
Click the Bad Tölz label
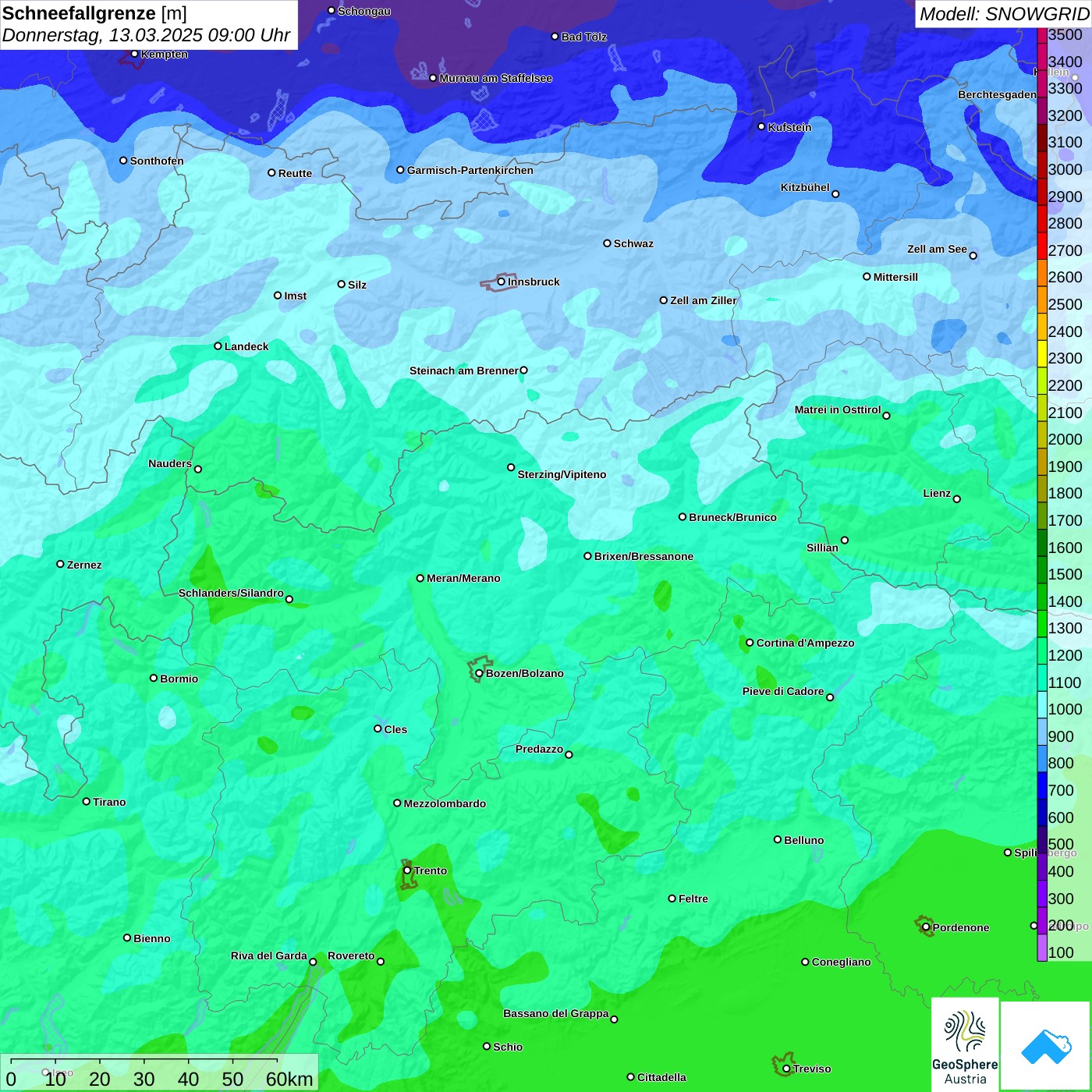pos(583,37)
